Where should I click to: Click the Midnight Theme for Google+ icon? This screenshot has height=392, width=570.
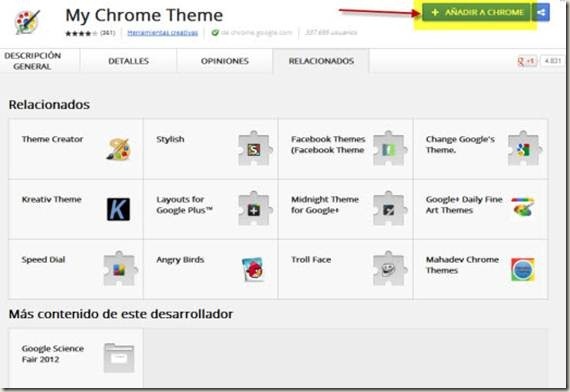pyautogui.click(x=389, y=209)
